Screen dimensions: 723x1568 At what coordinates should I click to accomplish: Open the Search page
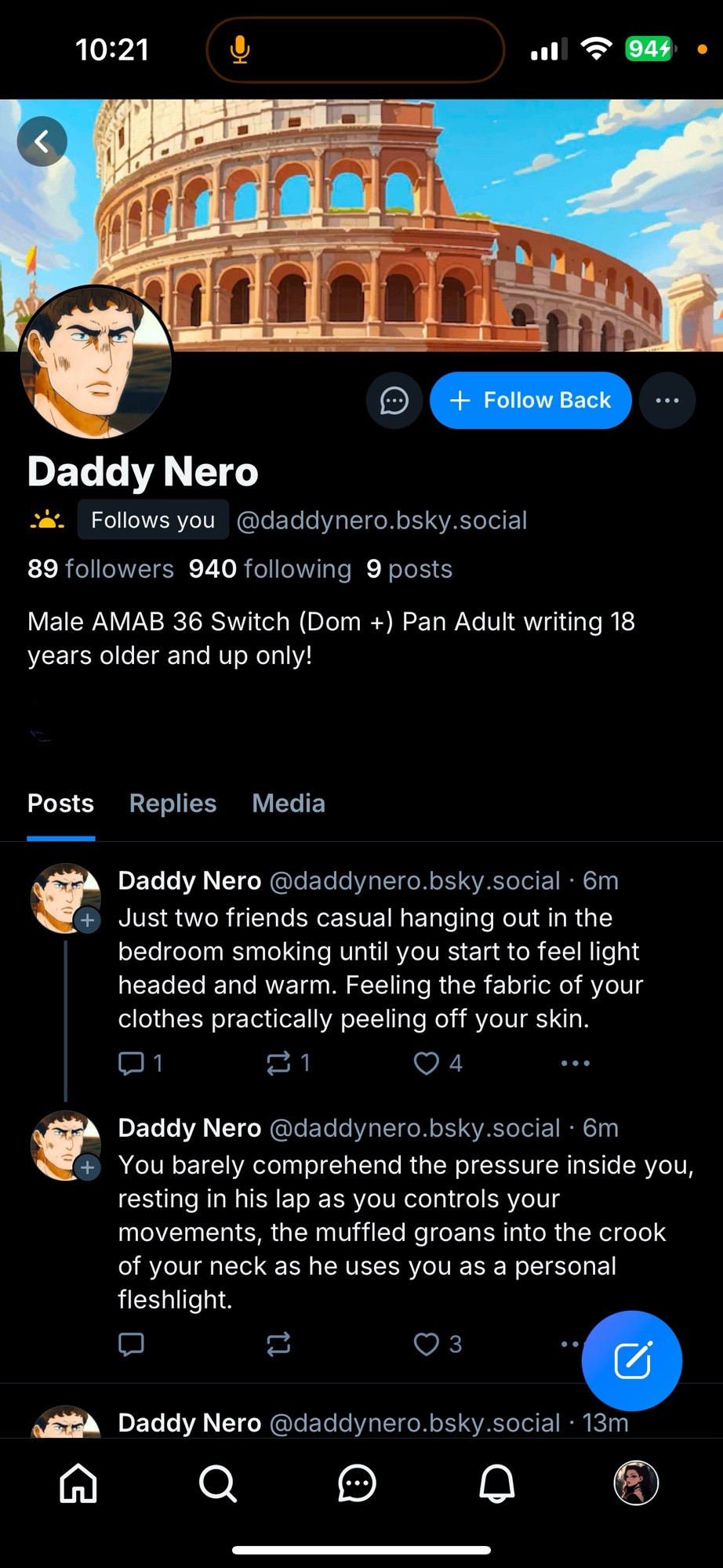click(217, 1483)
